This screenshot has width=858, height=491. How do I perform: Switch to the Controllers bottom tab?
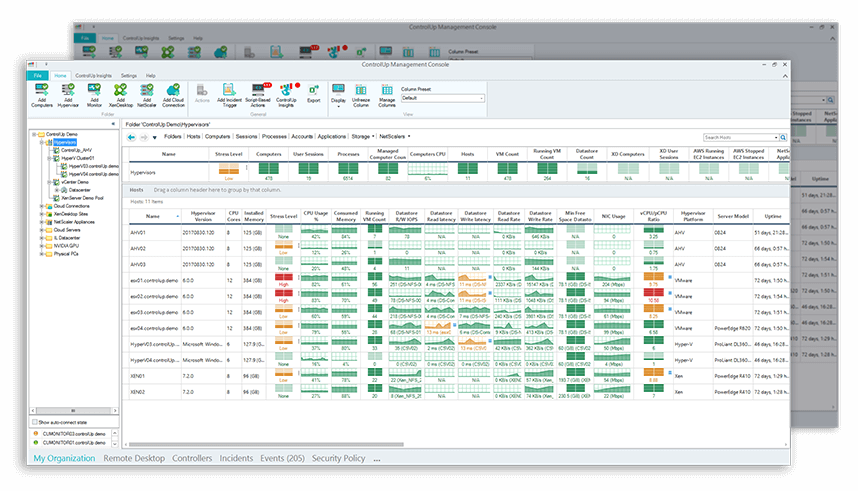pyautogui.click(x=192, y=458)
